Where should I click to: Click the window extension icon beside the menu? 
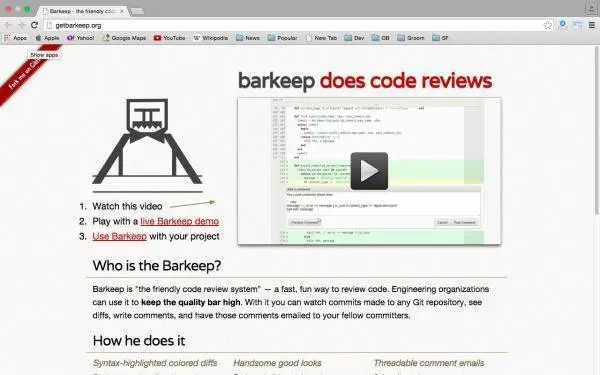click(577, 25)
